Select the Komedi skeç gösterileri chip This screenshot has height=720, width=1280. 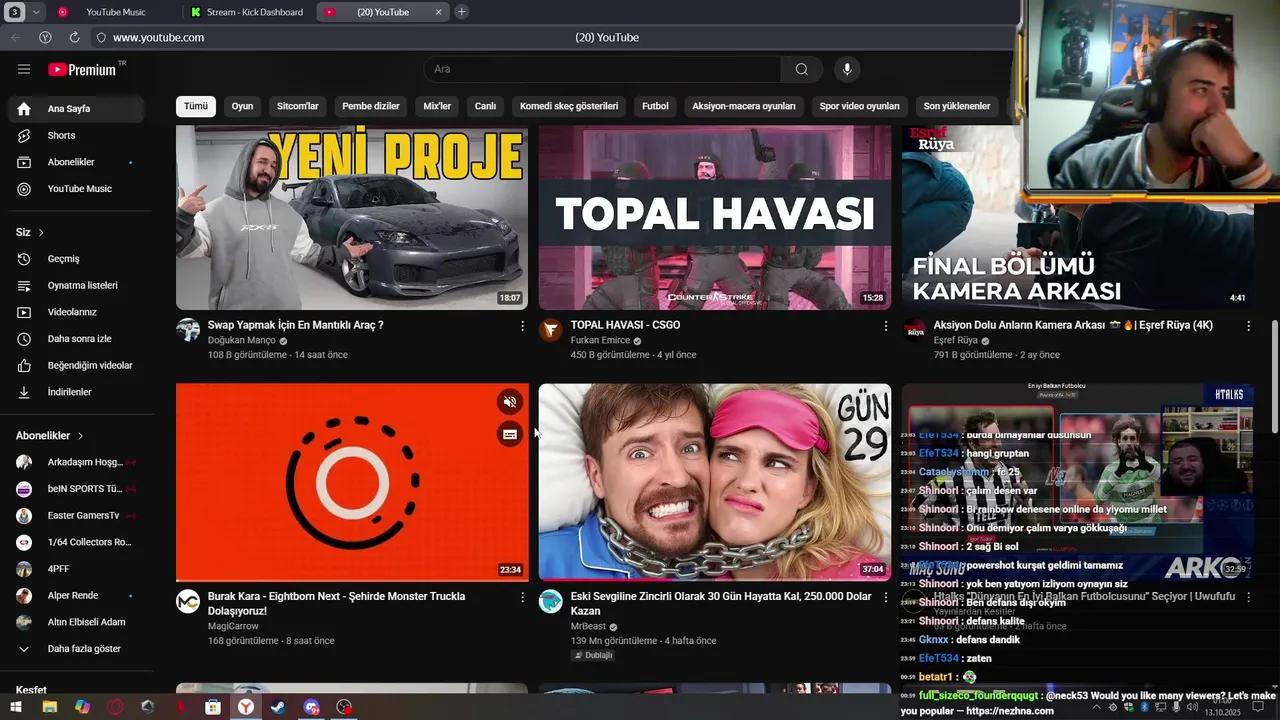[569, 106]
